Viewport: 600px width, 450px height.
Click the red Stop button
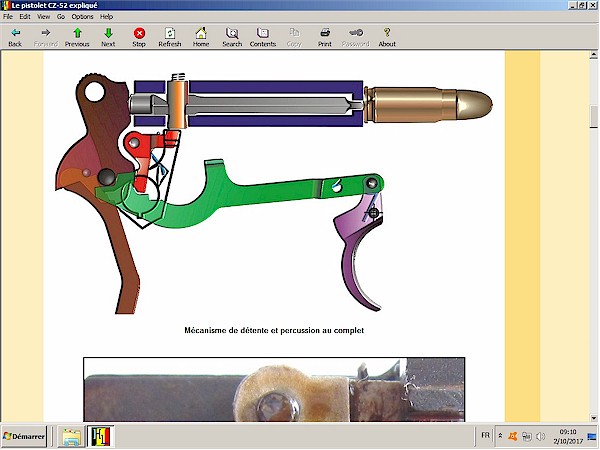click(x=139, y=37)
